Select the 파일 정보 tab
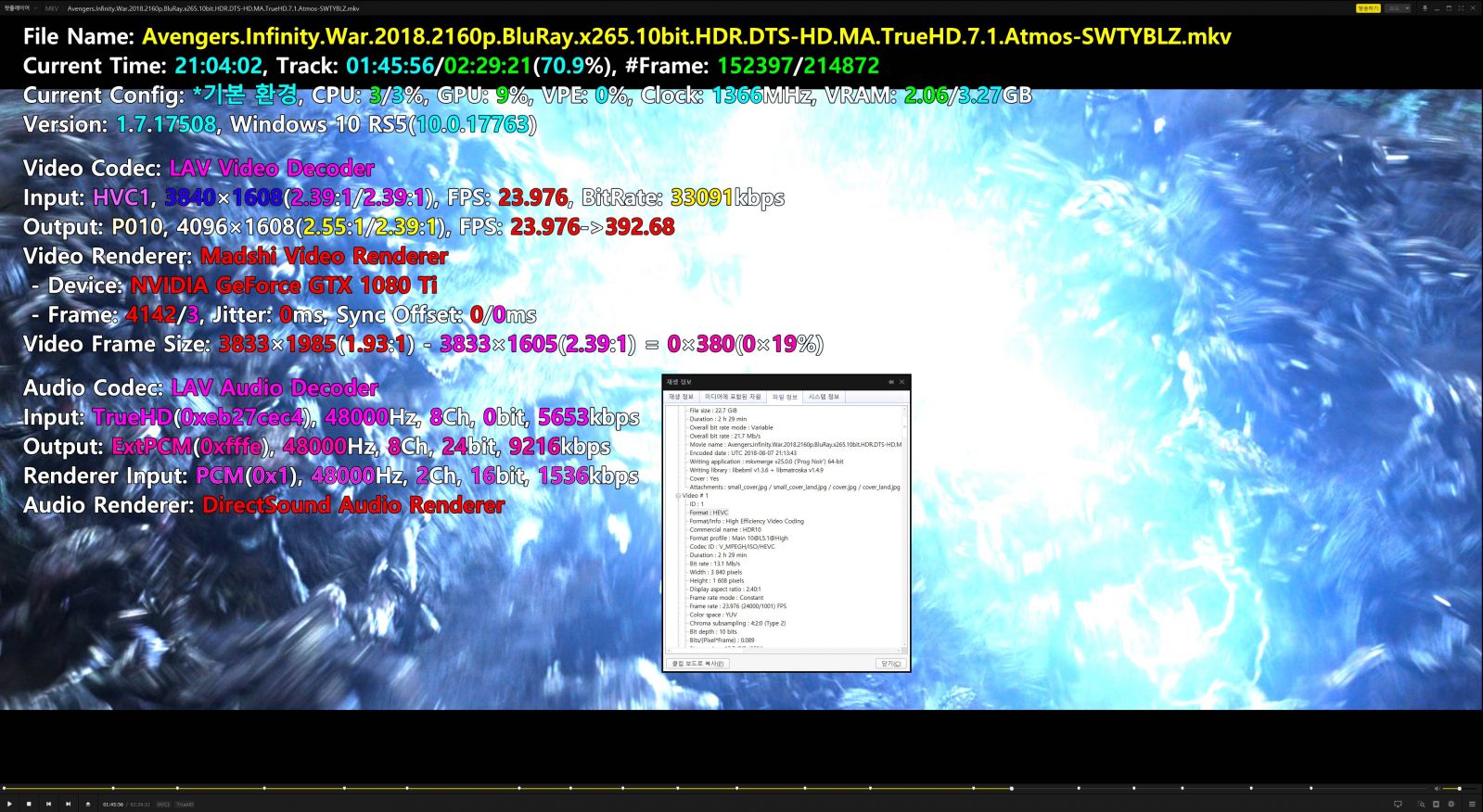 [785, 397]
